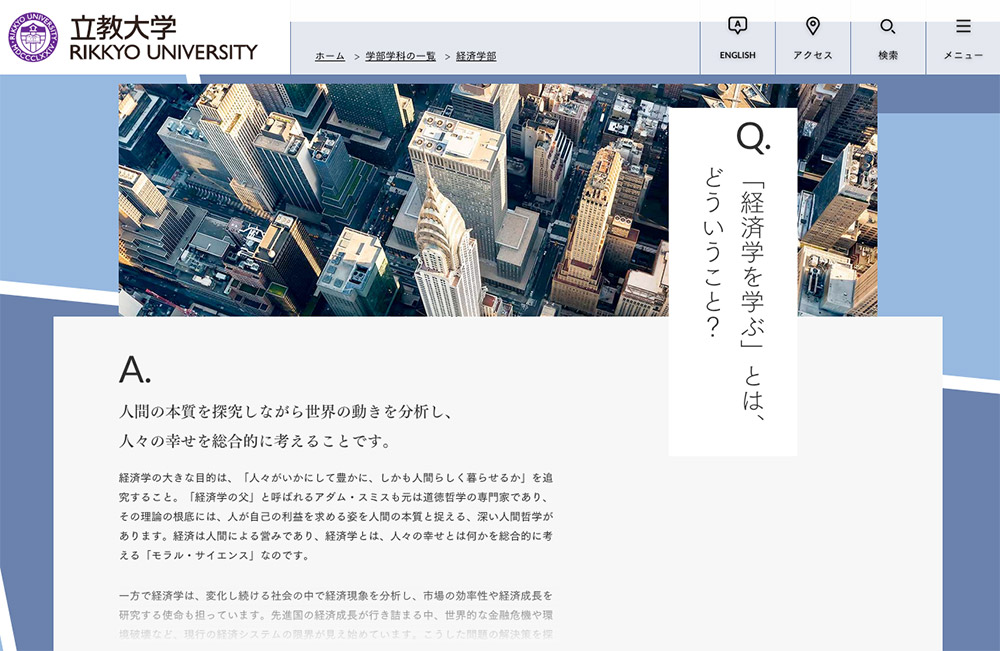Switch language via the ENGLISH label
The width and height of the screenshot is (1000, 651).
(737, 55)
